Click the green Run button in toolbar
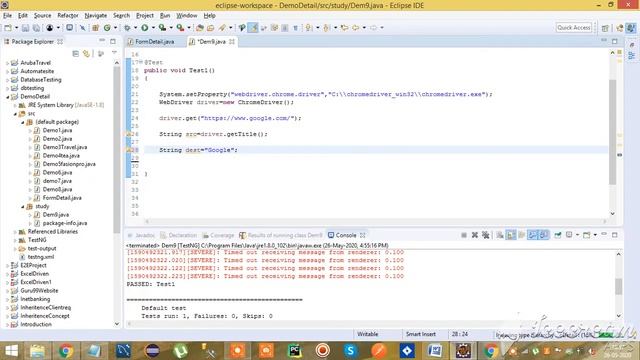The width and height of the screenshot is (640, 360). (144, 28)
